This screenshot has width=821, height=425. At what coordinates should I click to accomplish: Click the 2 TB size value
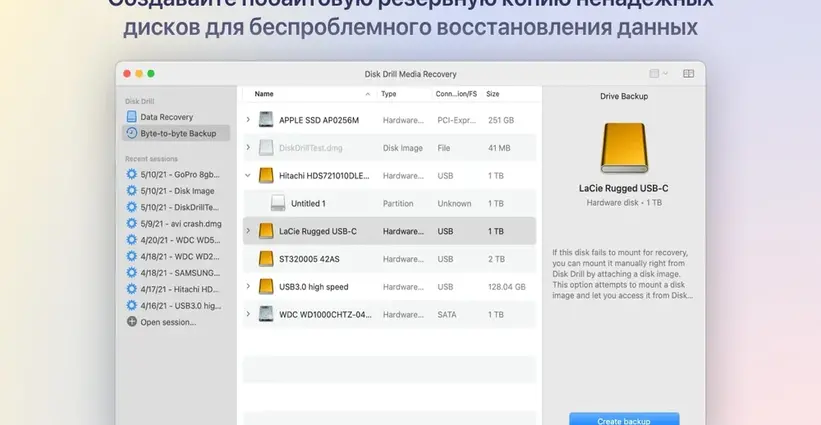coord(496,259)
